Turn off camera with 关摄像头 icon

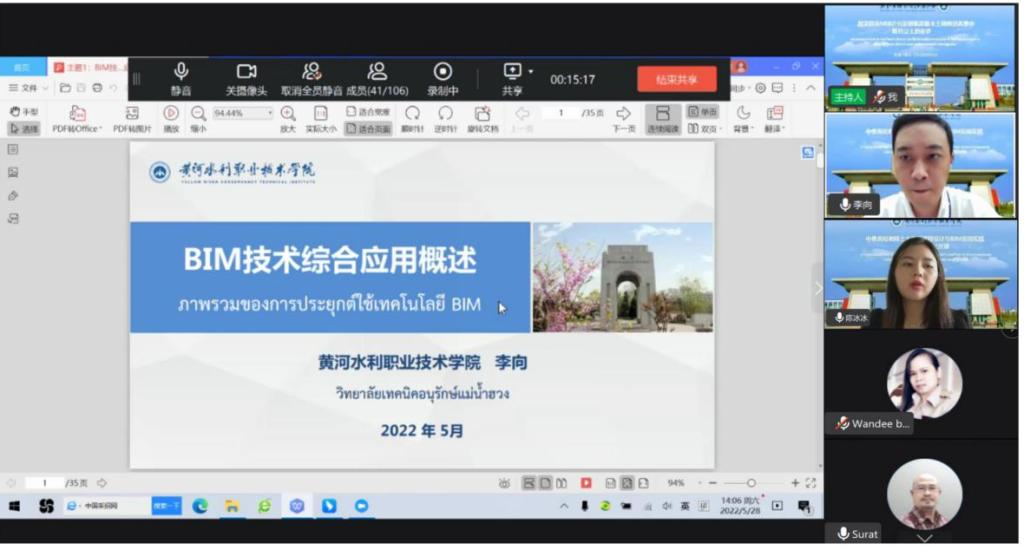pyautogui.click(x=246, y=78)
